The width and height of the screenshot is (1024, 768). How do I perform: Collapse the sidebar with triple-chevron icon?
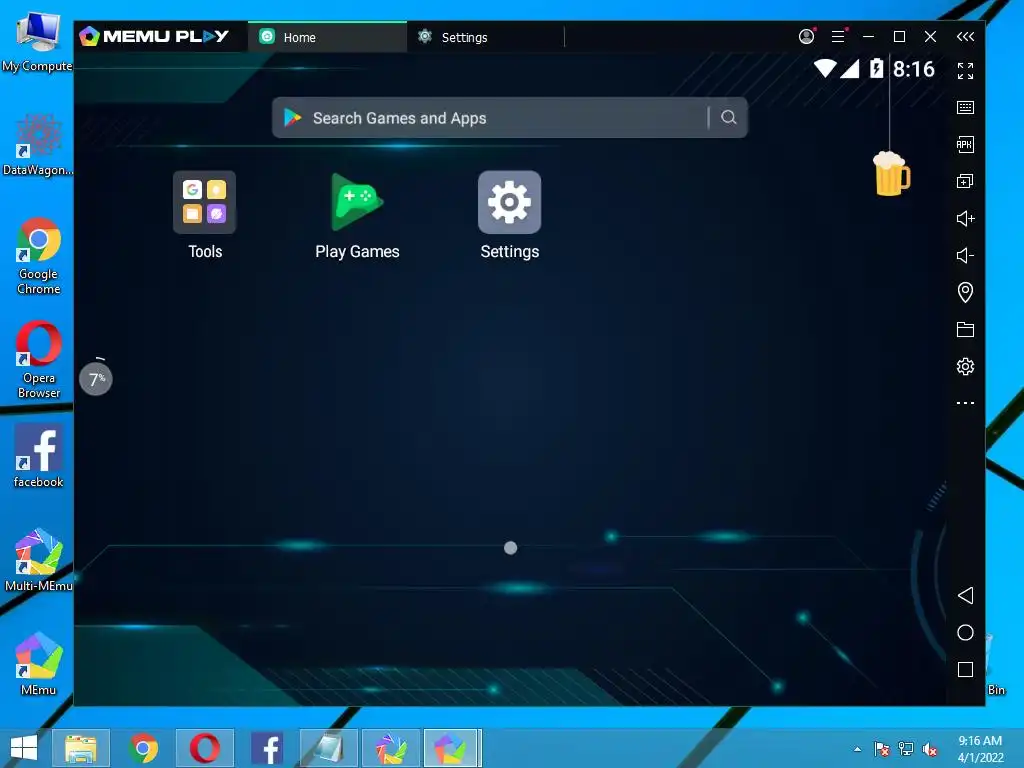pos(965,37)
